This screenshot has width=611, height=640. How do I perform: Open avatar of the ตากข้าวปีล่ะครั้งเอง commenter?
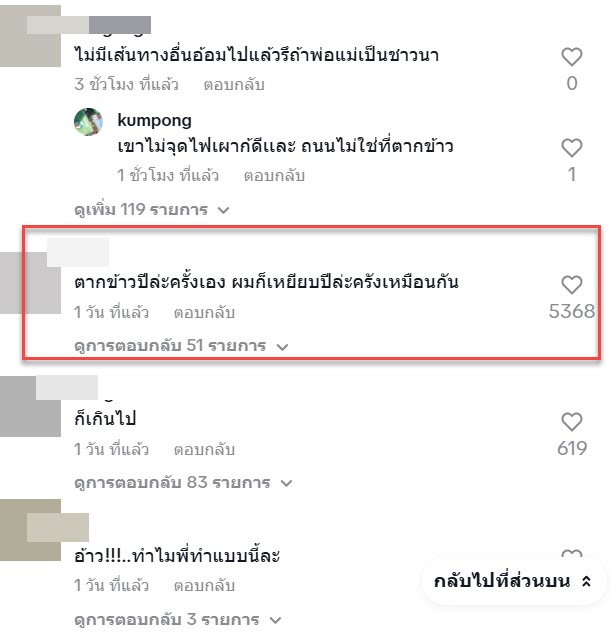point(28,284)
